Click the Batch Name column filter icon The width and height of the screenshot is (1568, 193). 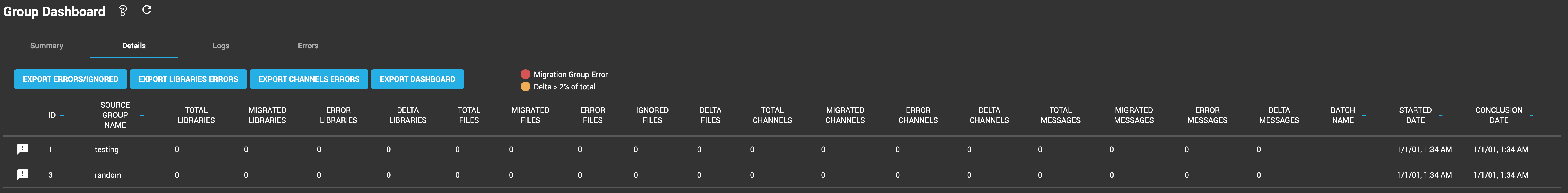pos(1364,116)
